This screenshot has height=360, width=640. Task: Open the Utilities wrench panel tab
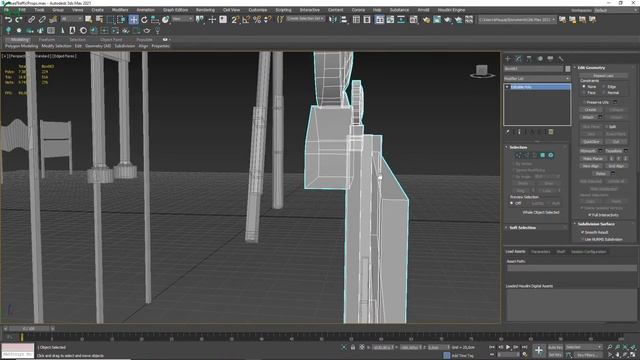click(561, 59)
